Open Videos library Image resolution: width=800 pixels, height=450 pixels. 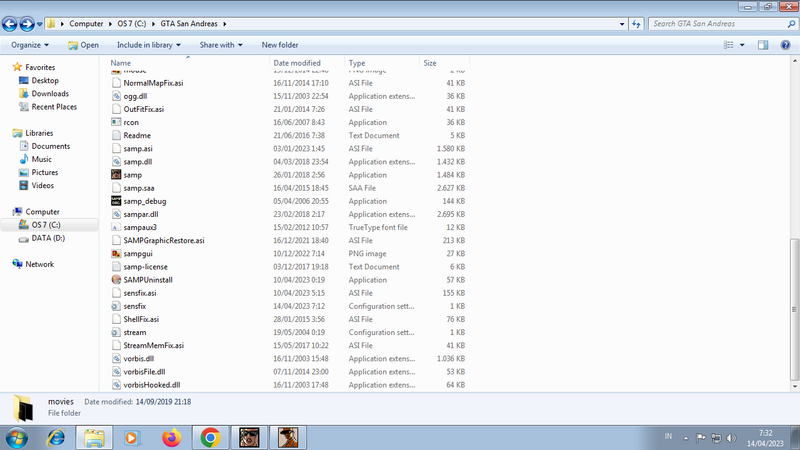(42, 186)
